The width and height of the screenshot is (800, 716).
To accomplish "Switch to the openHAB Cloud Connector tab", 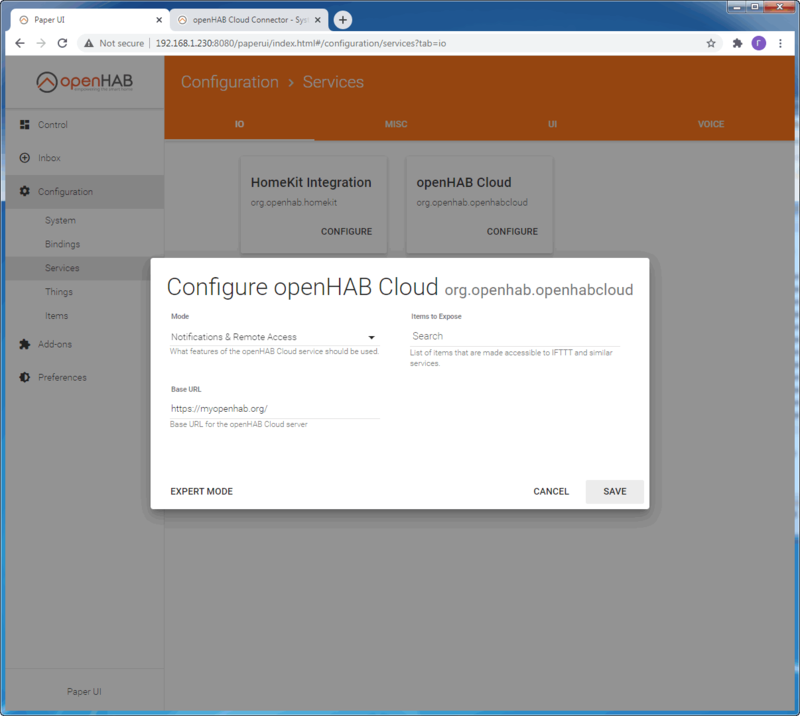I will [248, 20].
